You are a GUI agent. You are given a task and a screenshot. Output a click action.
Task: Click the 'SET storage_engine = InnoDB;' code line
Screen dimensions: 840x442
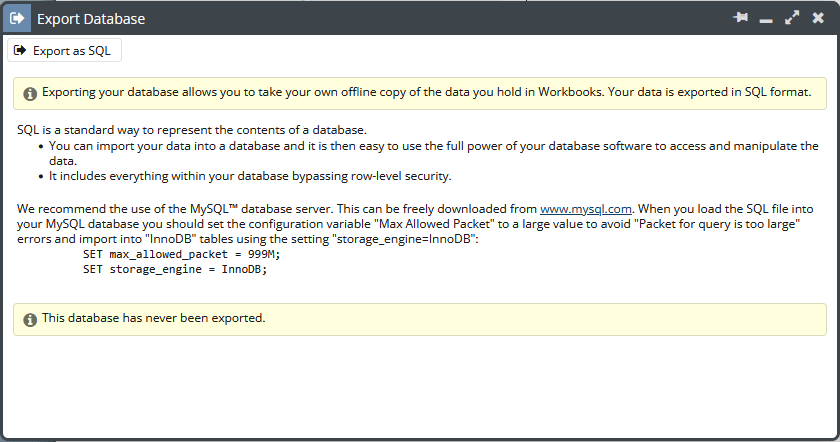click(175, 269)
